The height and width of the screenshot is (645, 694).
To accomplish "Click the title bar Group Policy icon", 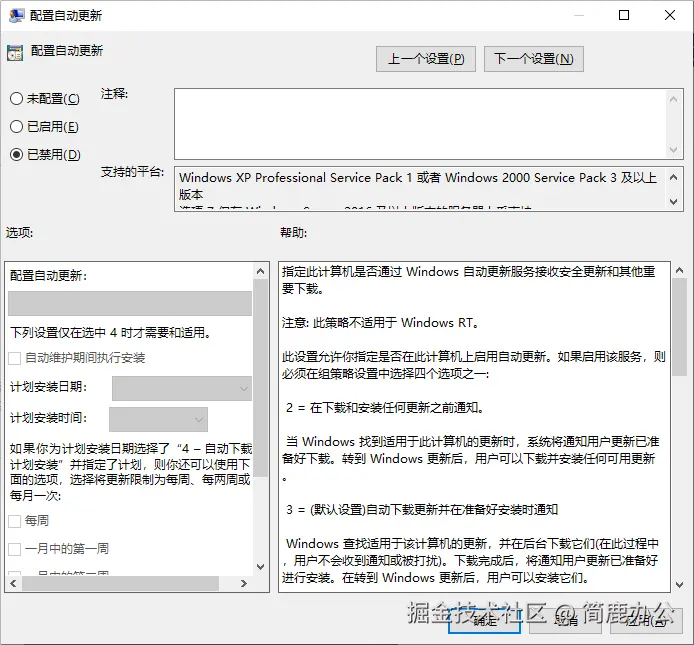I will coord(16,15).
